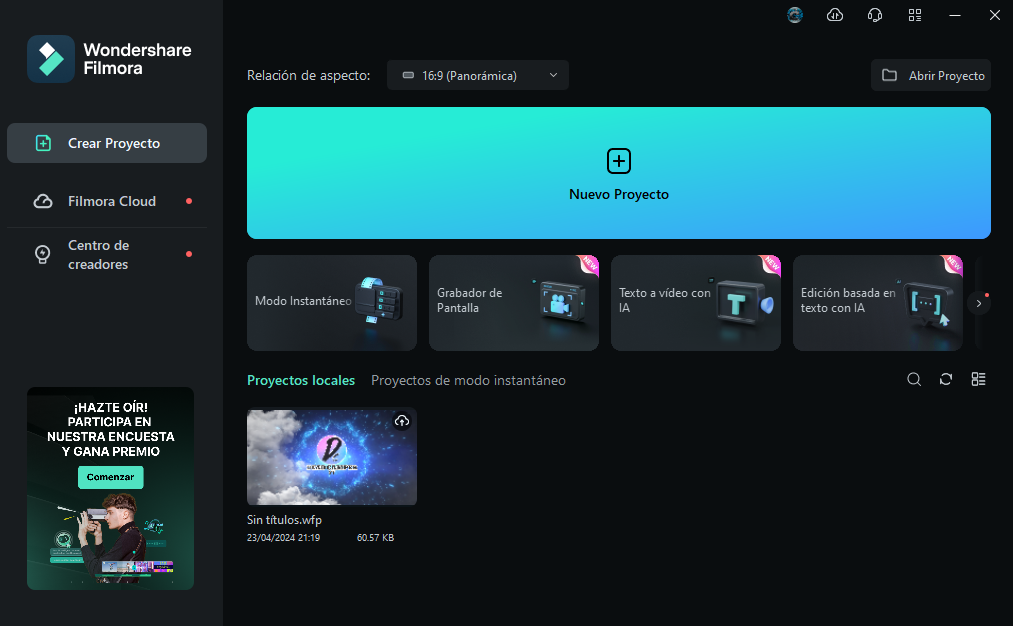Screen dimensions: 1013x626
Task: Click the survey promotional banner image
Action: (110, 488)
